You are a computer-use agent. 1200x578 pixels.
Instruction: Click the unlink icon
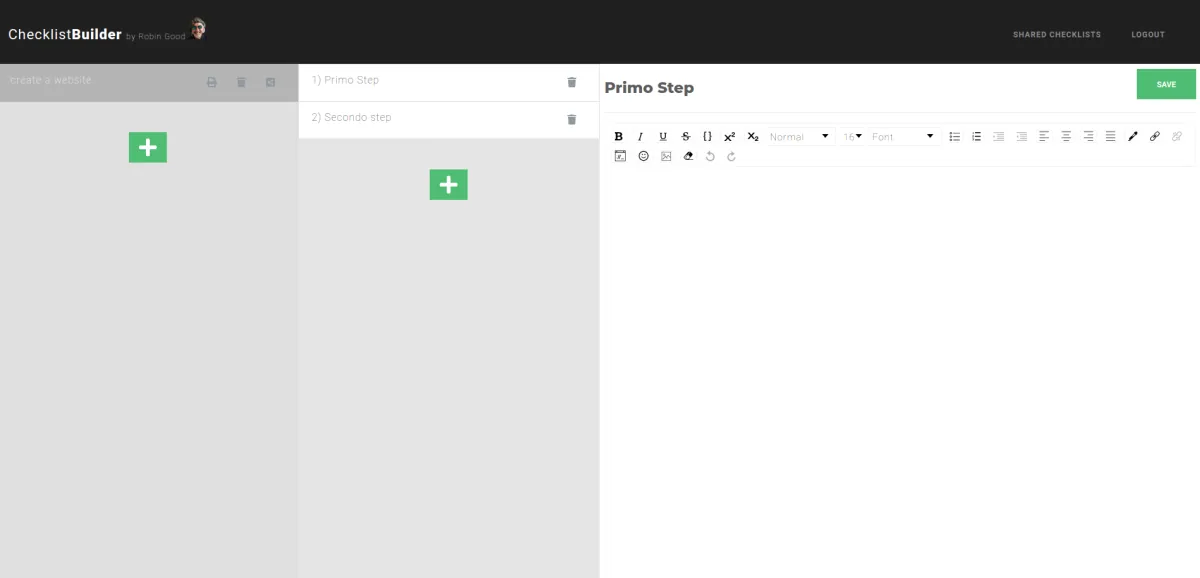(1177, 136)
